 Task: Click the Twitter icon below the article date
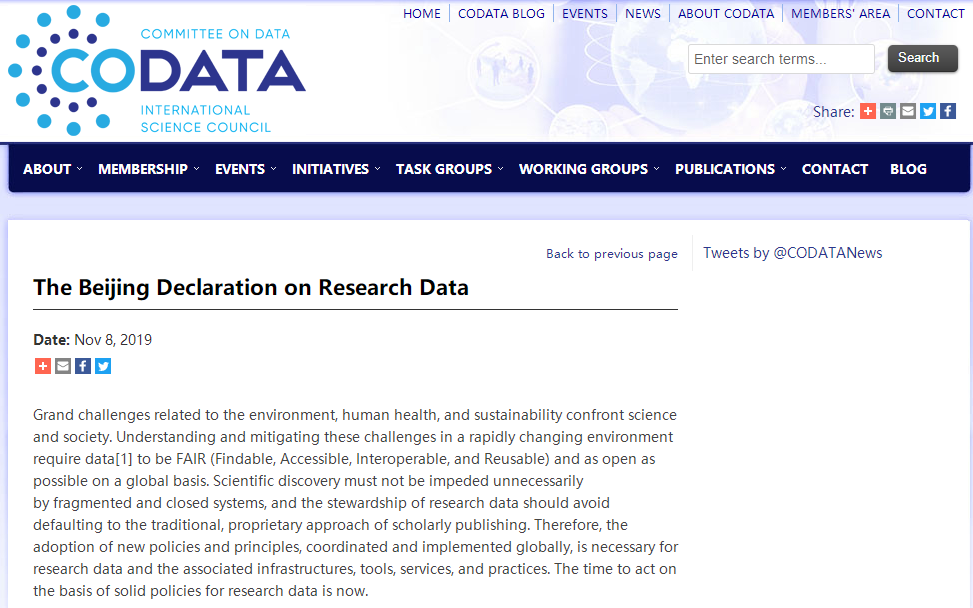click(x=103, y=366)
